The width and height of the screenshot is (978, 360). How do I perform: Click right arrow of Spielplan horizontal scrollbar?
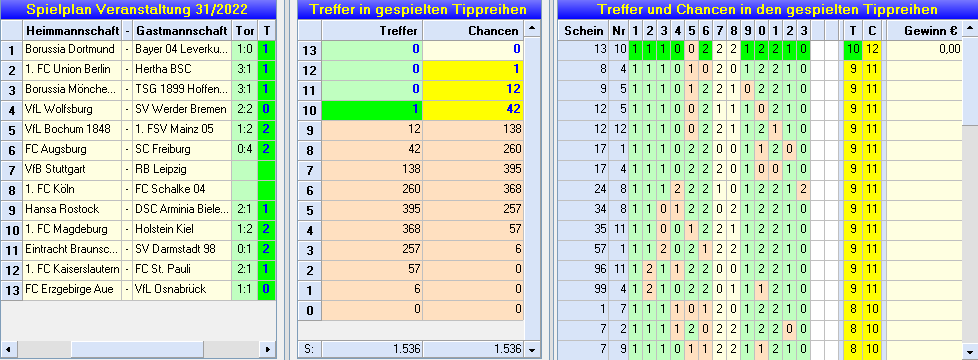coord(267,349)
